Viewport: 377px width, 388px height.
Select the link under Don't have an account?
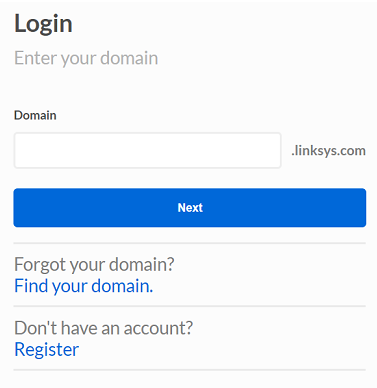click(46, 350)
